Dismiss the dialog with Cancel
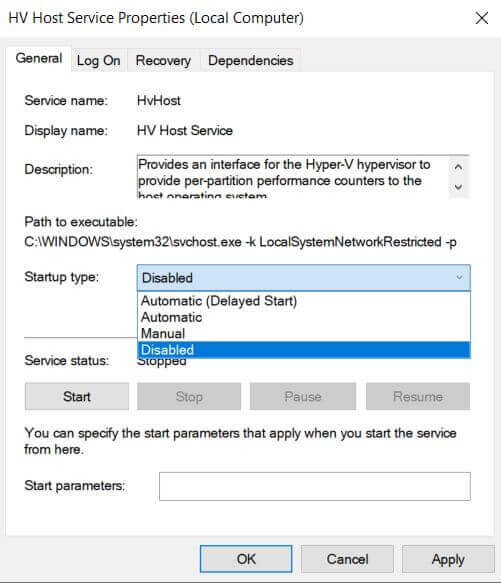 [347, 559]
